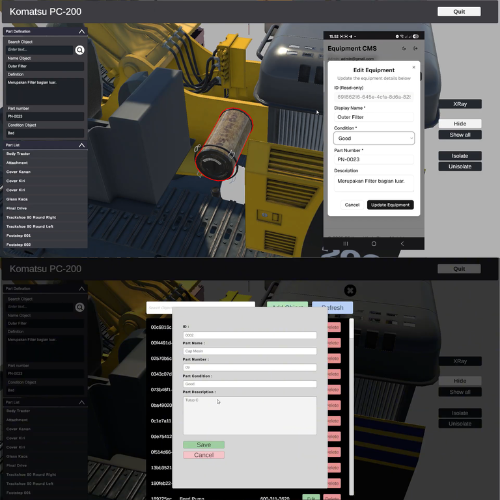Click the undimmed XRay button

(x=460, y=104)
